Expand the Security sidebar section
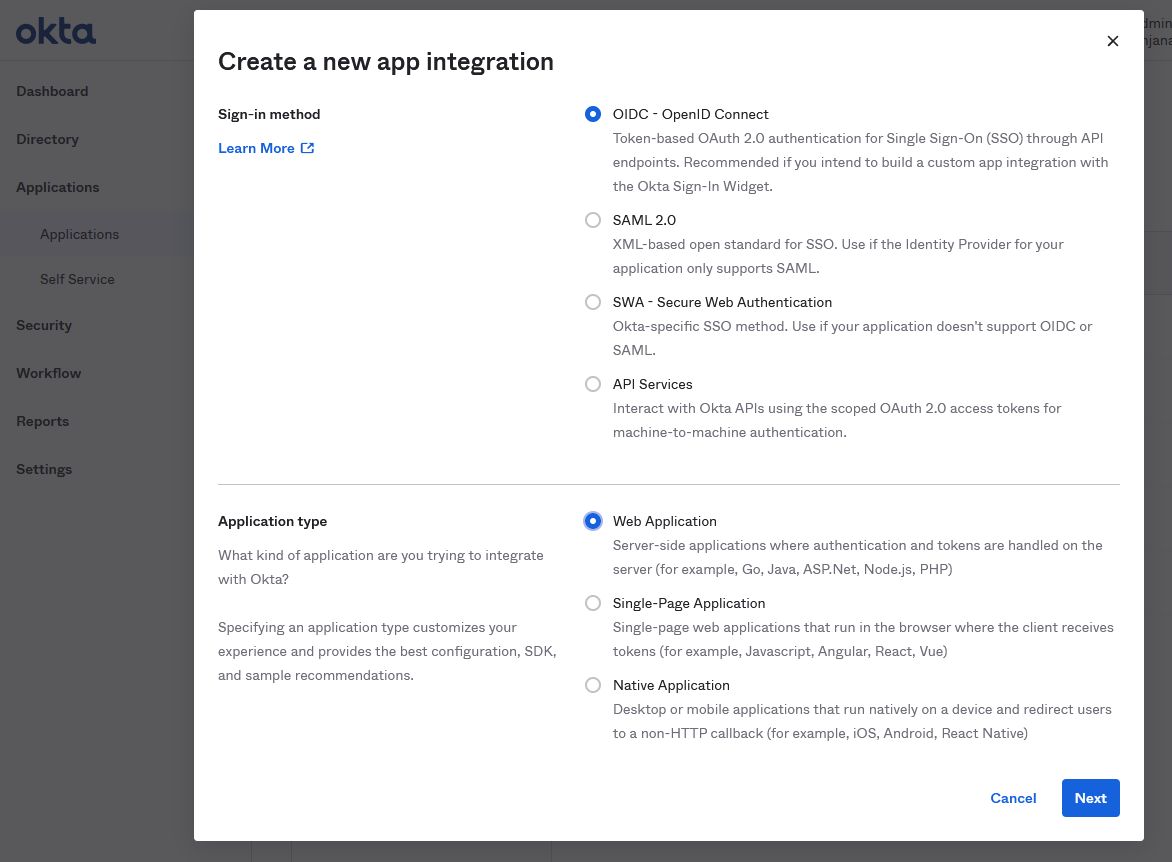Viewport: 1172px width, 862px height. [x=44, y=325]
